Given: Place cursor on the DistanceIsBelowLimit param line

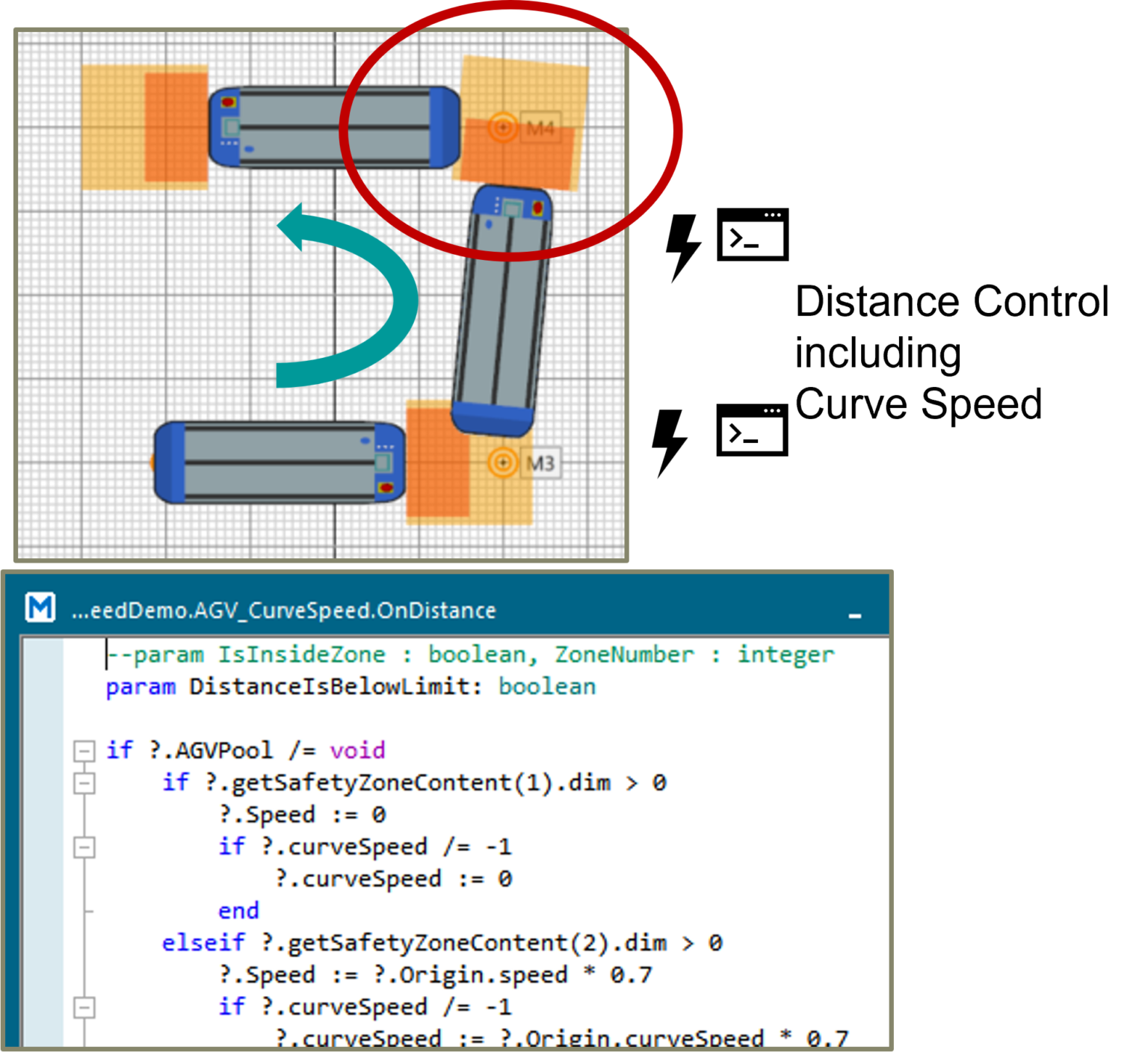Looking at the screenshot, I should [x=351, y=686].
